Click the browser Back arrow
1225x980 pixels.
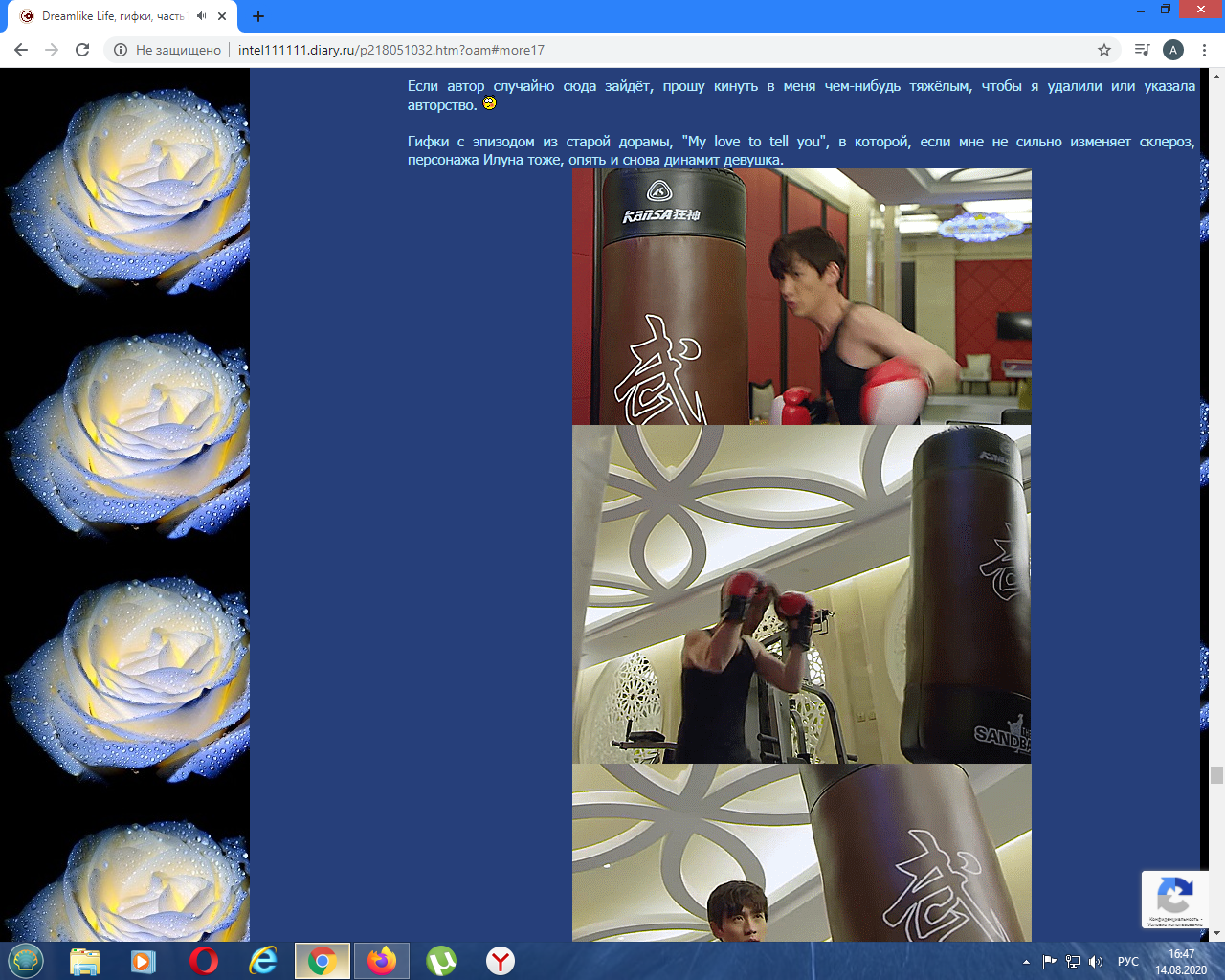(21, 50)
